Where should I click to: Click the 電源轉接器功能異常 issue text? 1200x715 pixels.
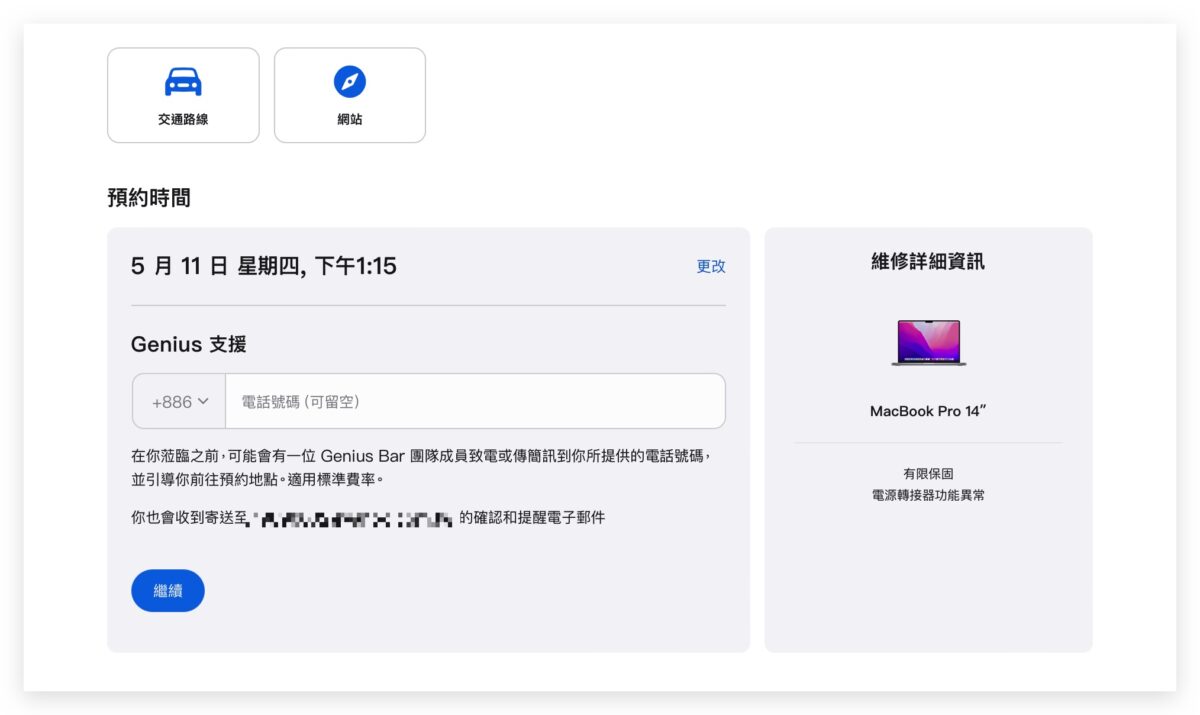click(x=928, y=495)
